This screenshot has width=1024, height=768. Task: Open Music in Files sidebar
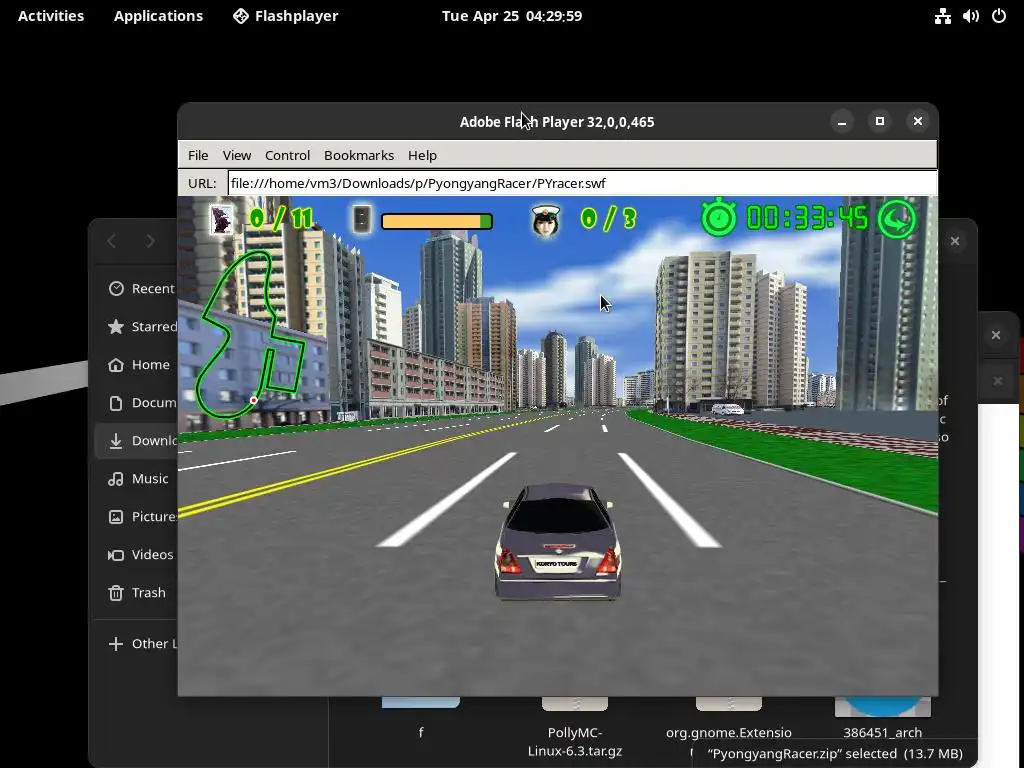click(x=136, y=479)
